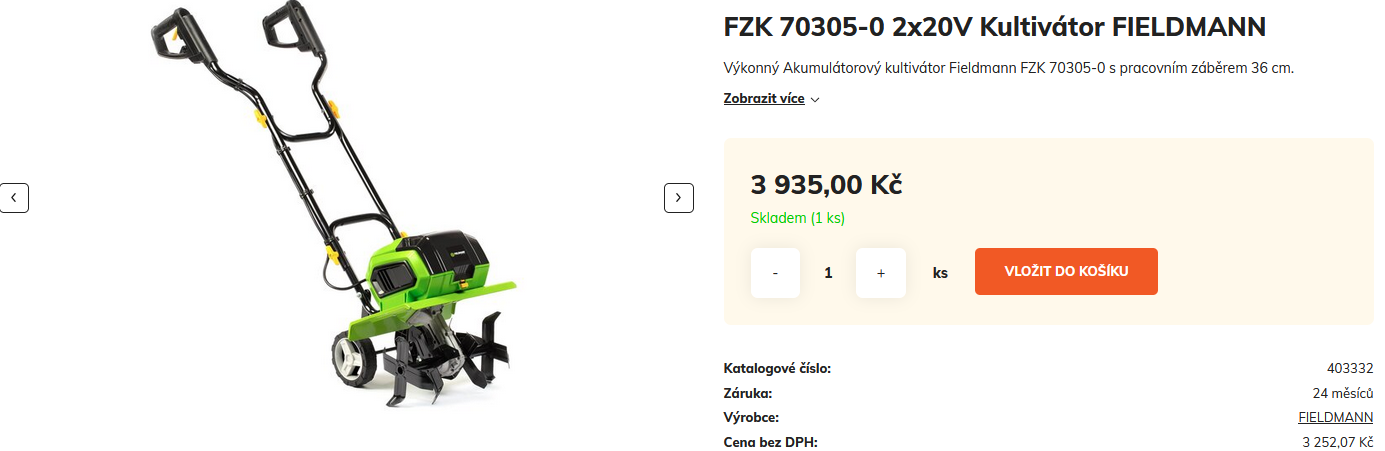Show the previous product image
This screenshot has width=1385, height=451.
point(14,198)
